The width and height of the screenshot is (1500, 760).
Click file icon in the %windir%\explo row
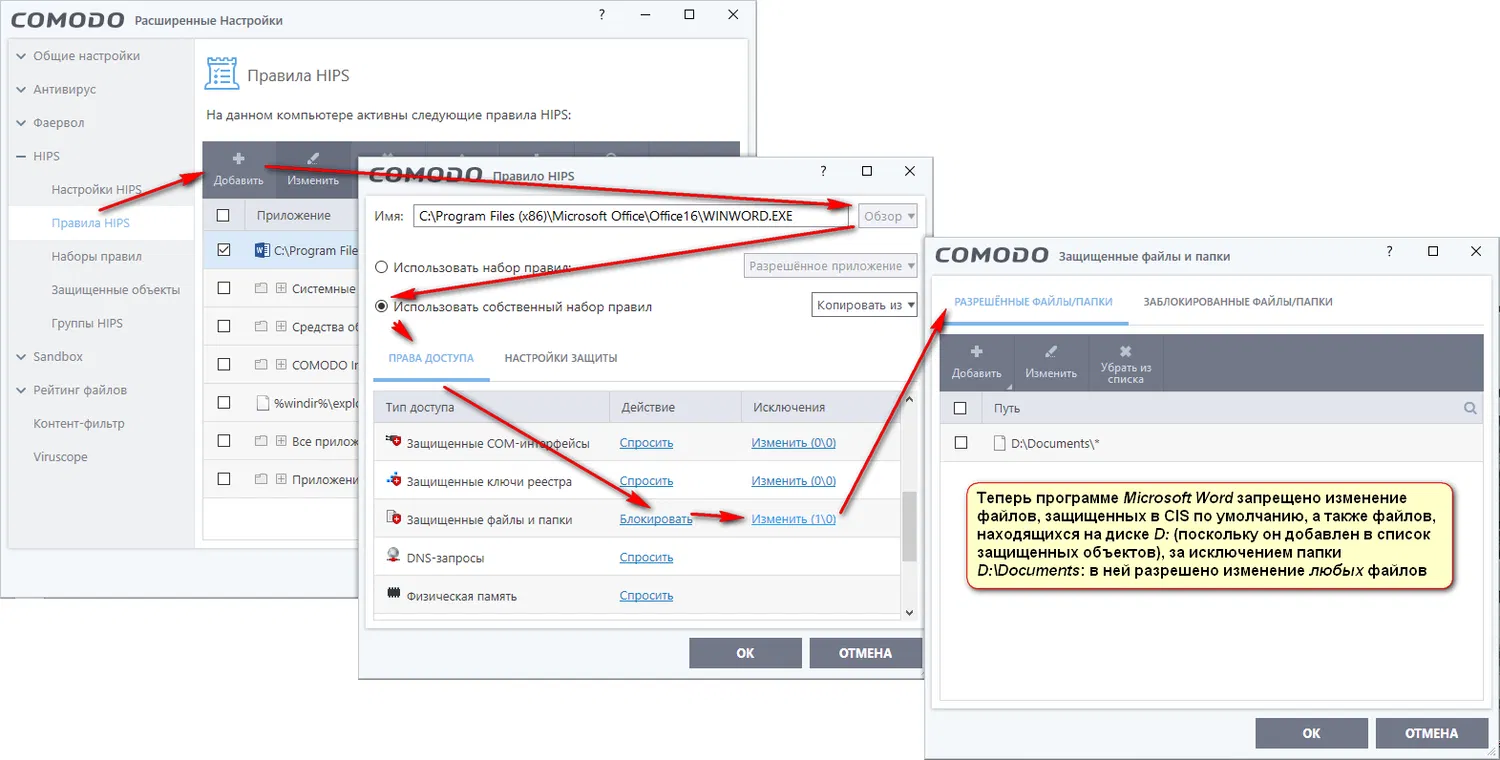[264, 404]
